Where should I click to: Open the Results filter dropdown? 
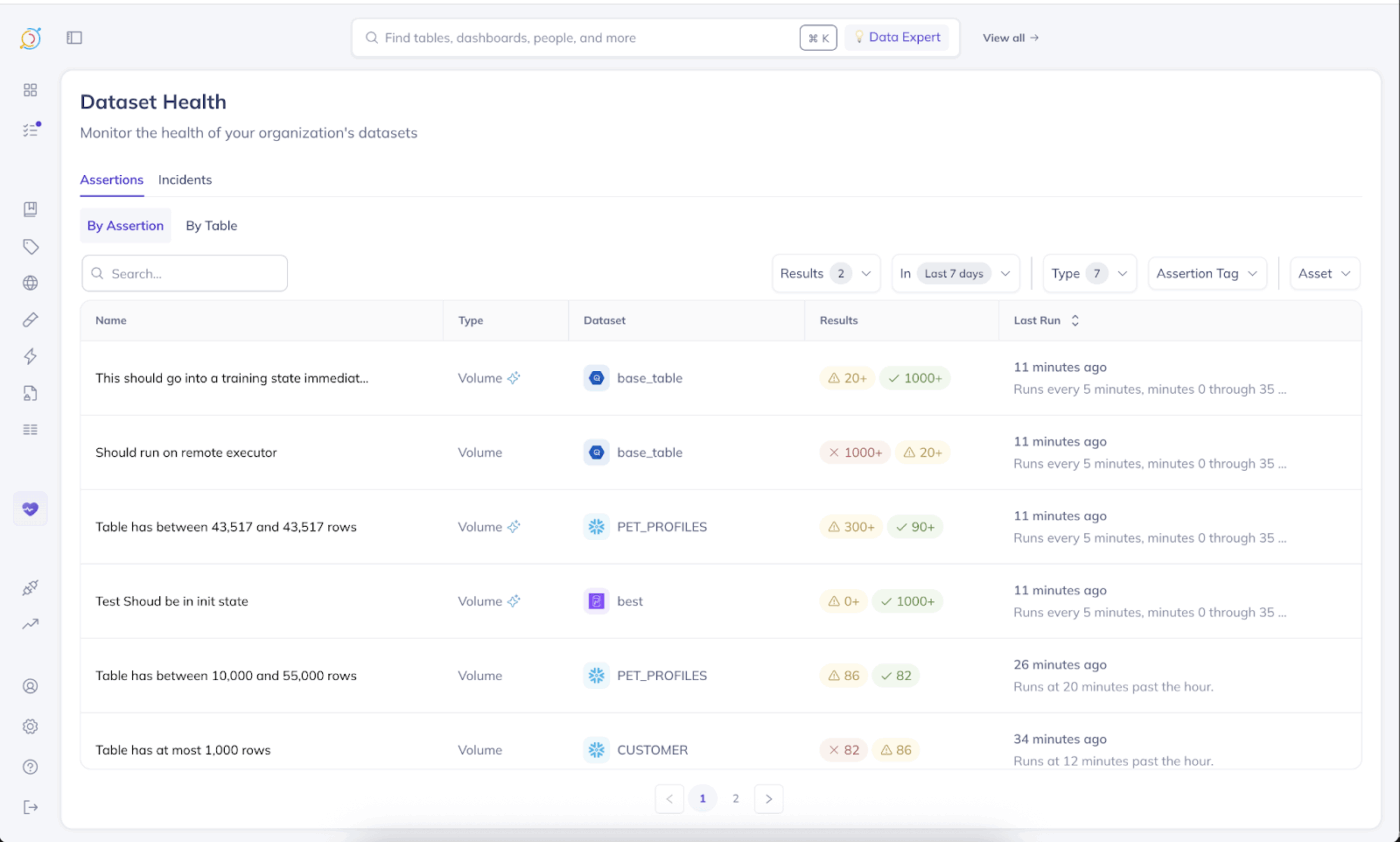[825, 272]
